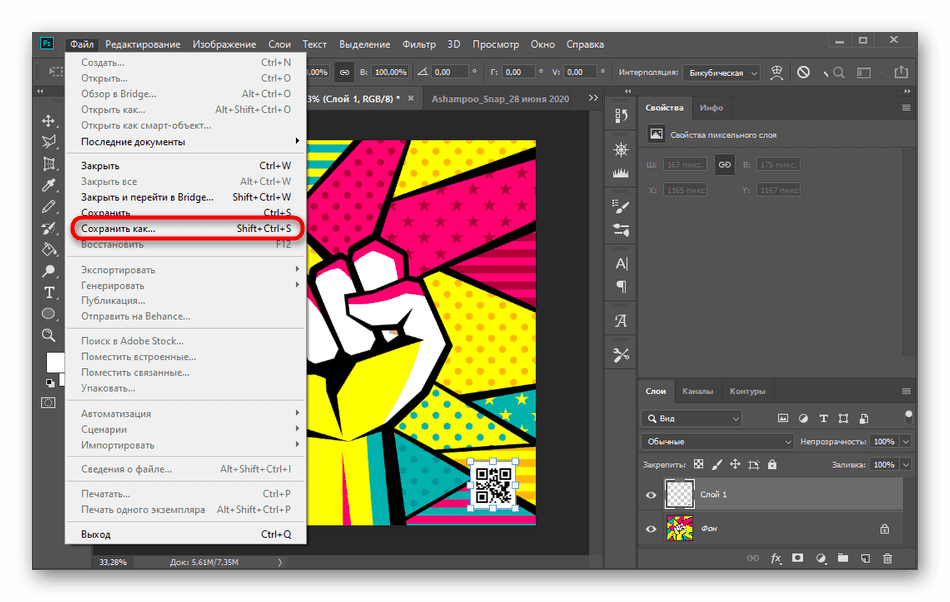Click the search magnifier in options bar
The image size is (950, 602).
839,73
